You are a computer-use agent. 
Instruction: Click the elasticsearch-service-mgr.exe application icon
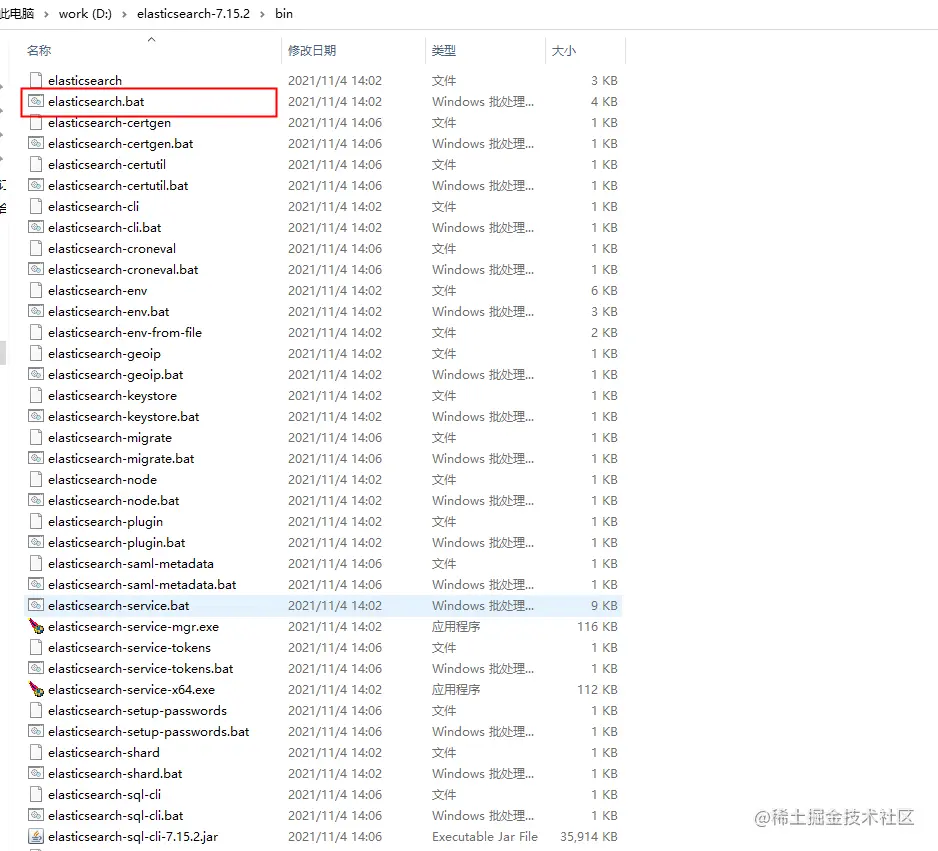(x=36, y=626)
